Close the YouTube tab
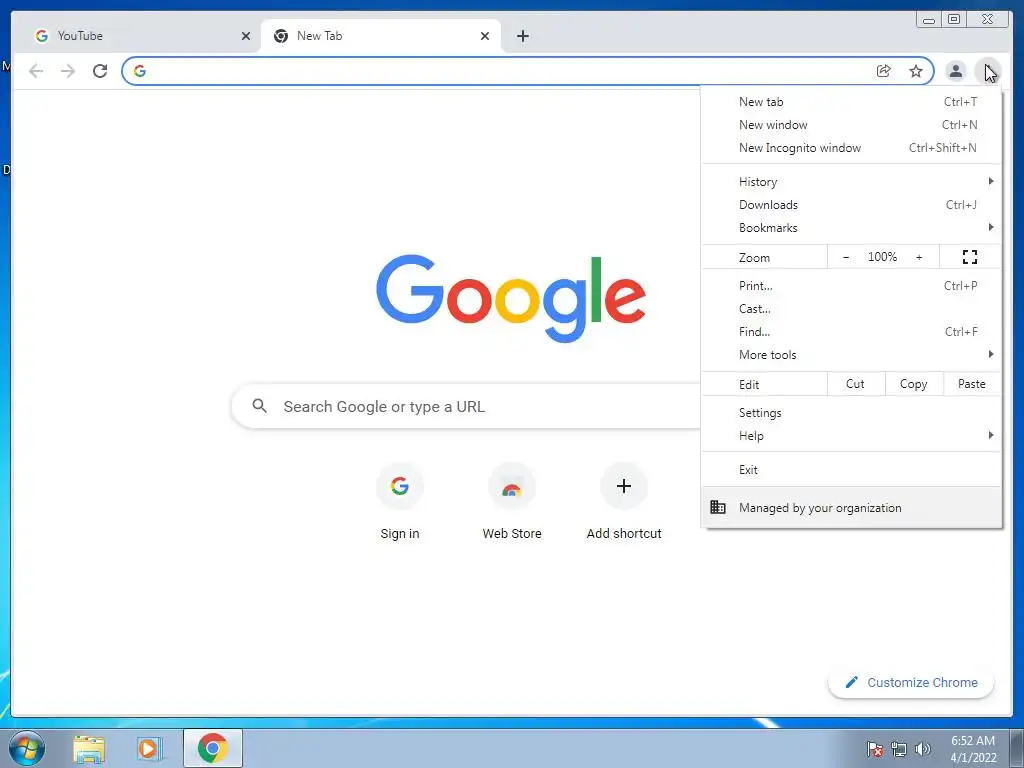The width and height of the screenshot is (1024, 768). [246, 36]
